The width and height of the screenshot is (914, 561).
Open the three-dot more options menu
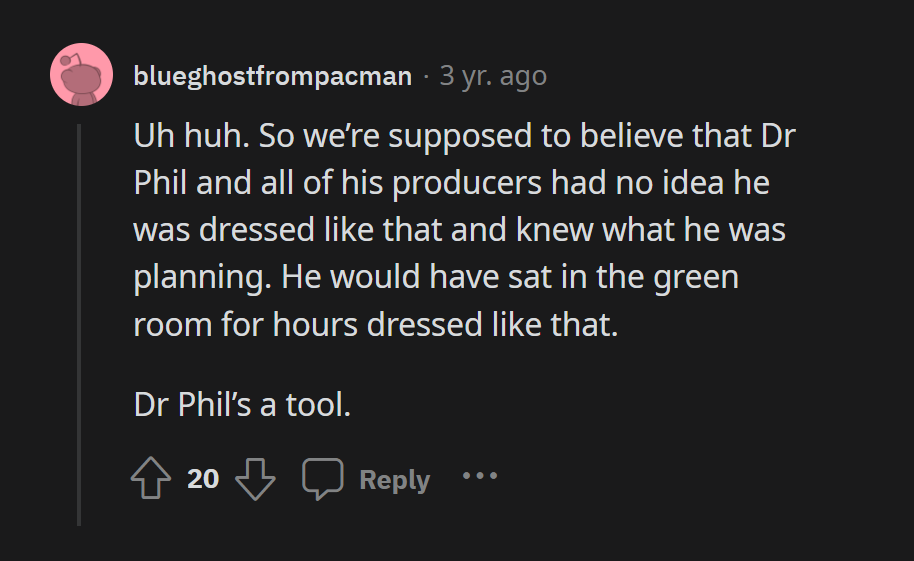[480, 476]
